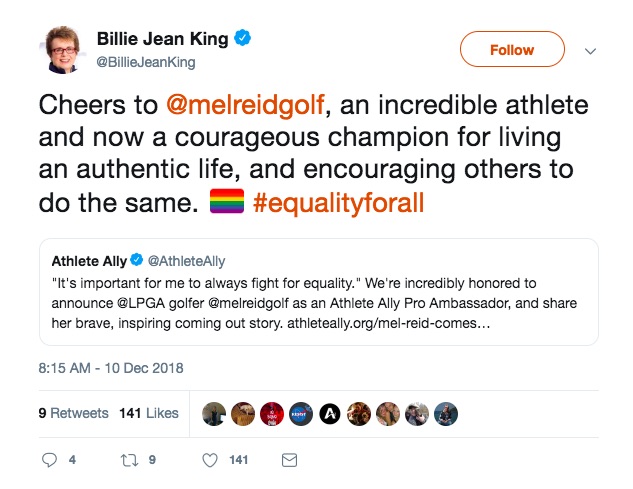Viewport: 633px width, 489px height.
Task: Click the red liker avatar
Action: [272, 414]
